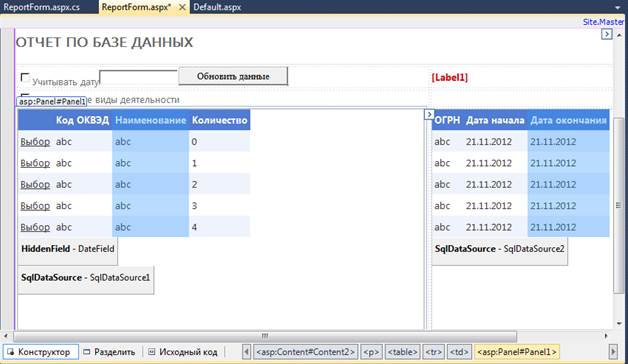Click 'Код ОКВЭД' column header
The image size is (628, 364).
pyautogui.click(x=82, y=120)
